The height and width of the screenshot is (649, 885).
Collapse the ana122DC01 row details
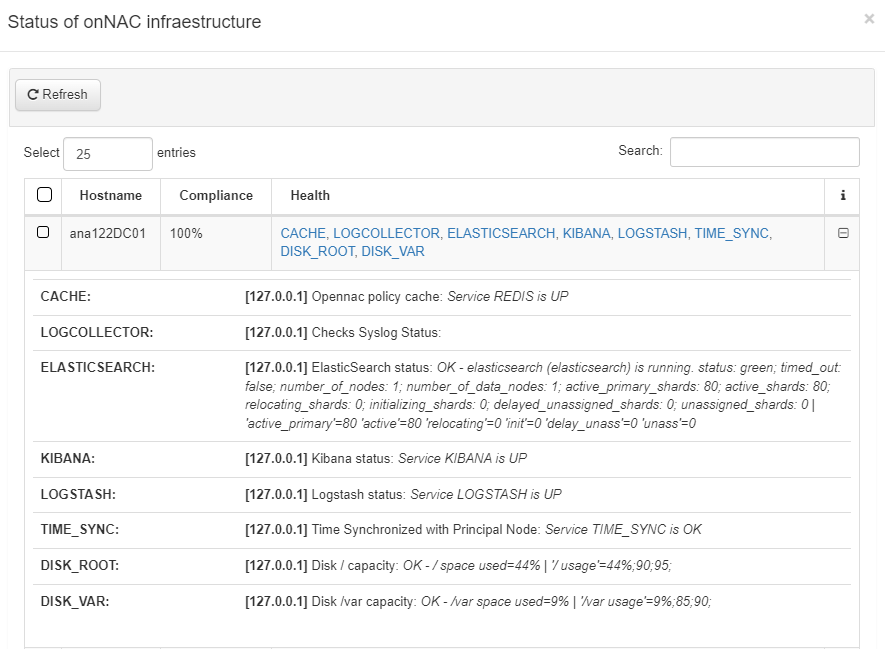(x=843, y=233)
